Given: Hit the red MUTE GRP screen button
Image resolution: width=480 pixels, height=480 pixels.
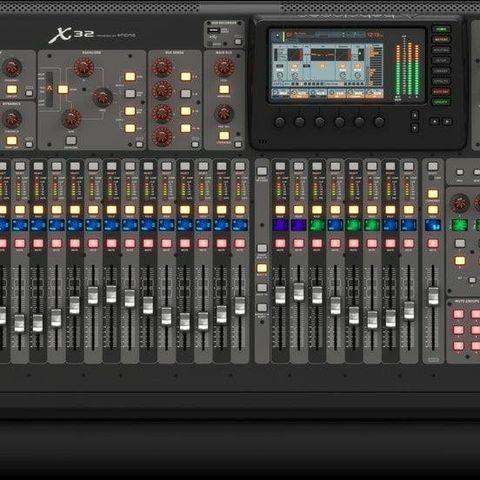Looking at the screenshot, I should [441, 91].
